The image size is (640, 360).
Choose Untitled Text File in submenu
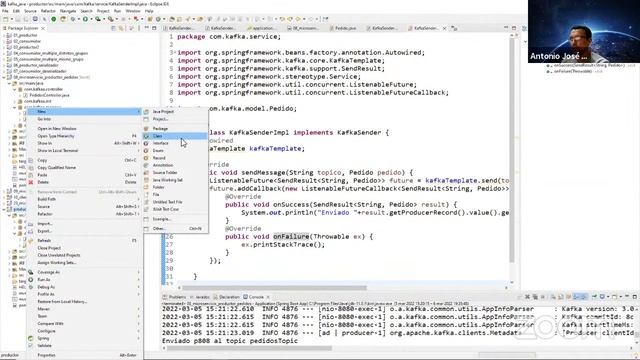click(176, 202)
